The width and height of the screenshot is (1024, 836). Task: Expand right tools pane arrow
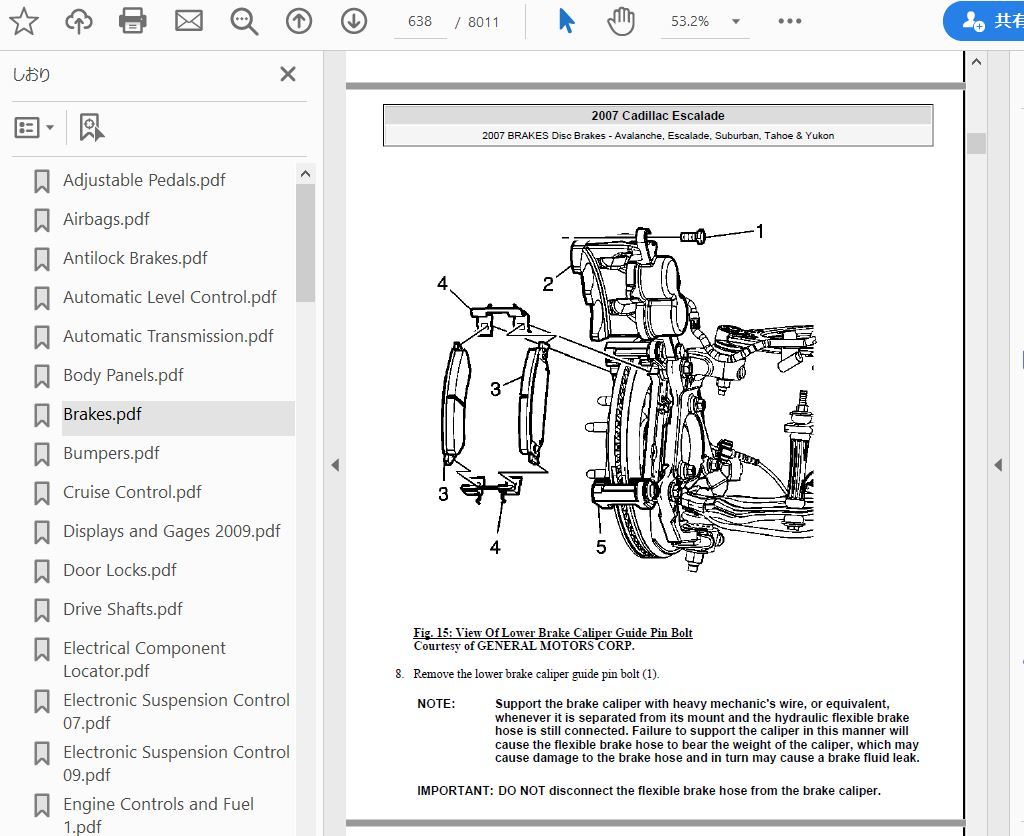point(998,465)
